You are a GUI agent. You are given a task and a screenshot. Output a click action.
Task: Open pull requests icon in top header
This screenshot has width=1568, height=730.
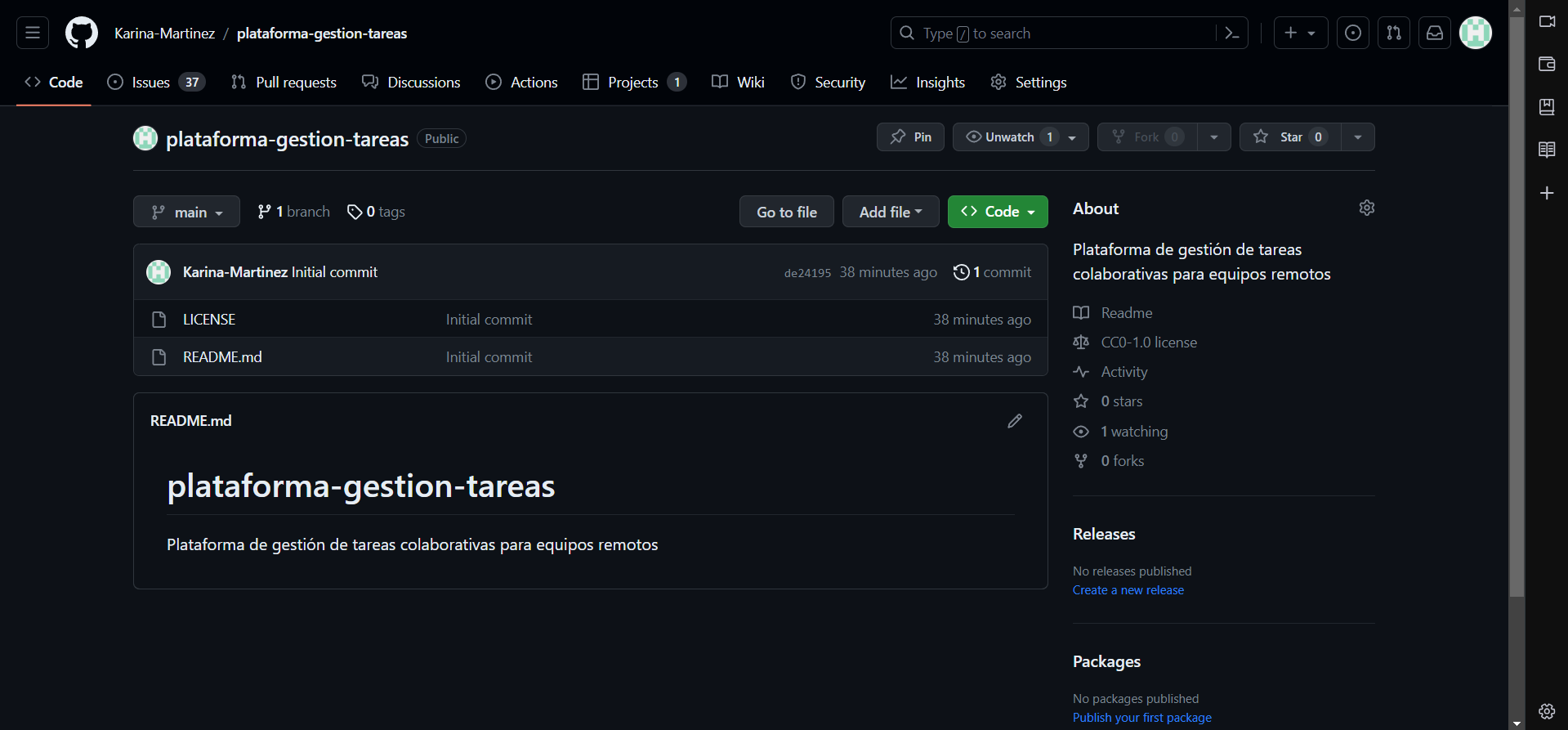point(1394,33)
